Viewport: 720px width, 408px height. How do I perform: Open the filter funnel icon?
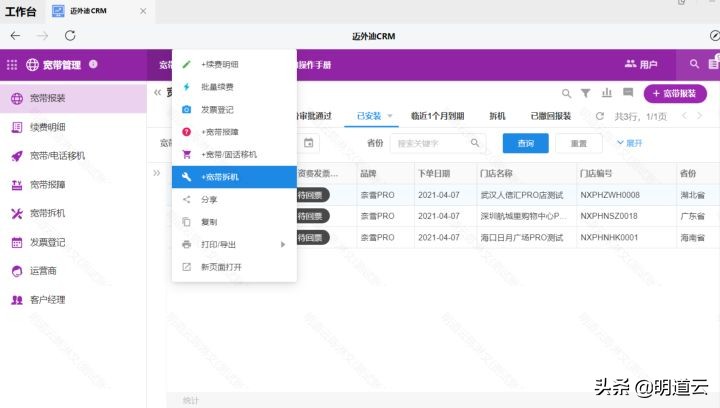pos(585,93)
